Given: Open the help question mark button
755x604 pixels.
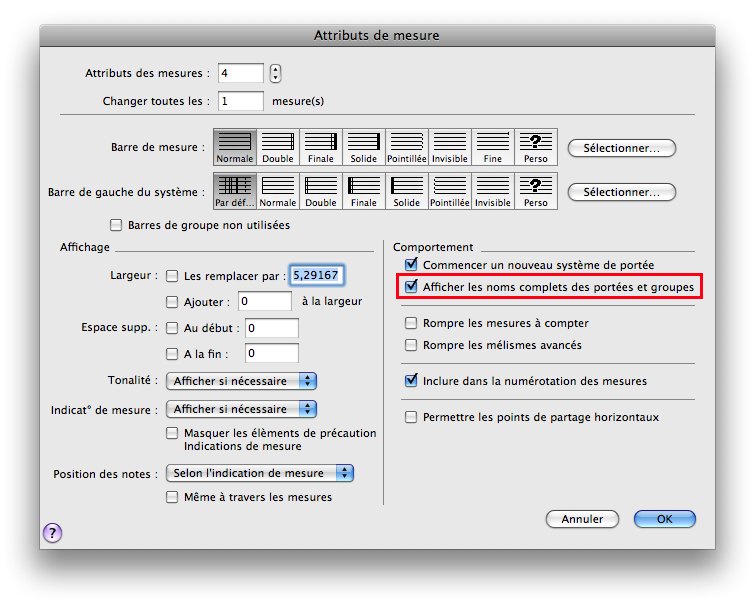Looking at the screenshot, I should click(x=52, y=533).
